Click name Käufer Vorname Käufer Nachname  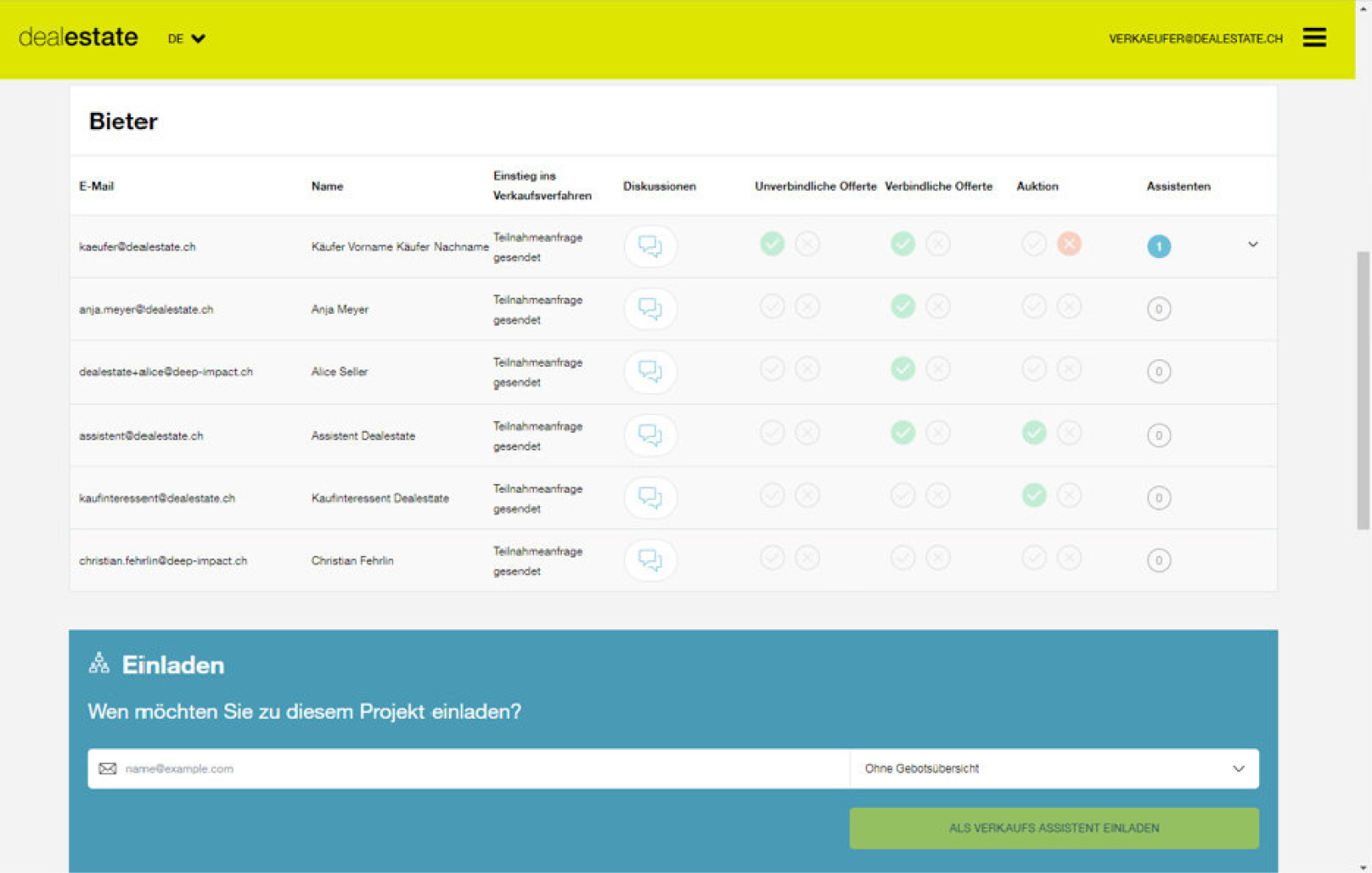400,247
